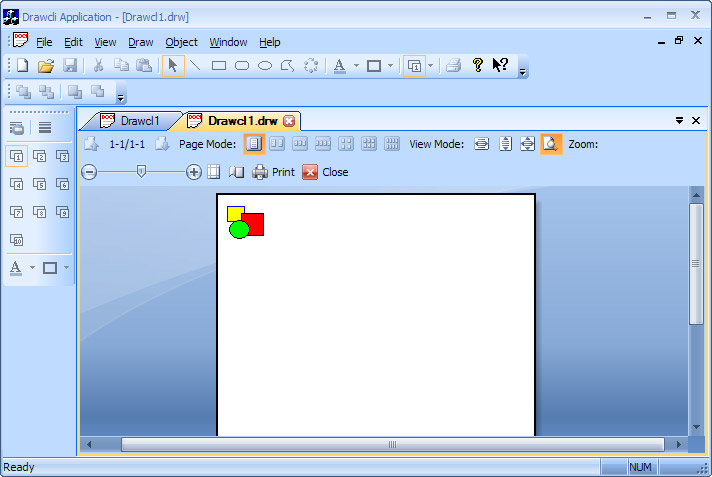Image resolution: width=712 pixels, height=477 pixels.
Task: Click the previous page icon
Action: (91, 144)
